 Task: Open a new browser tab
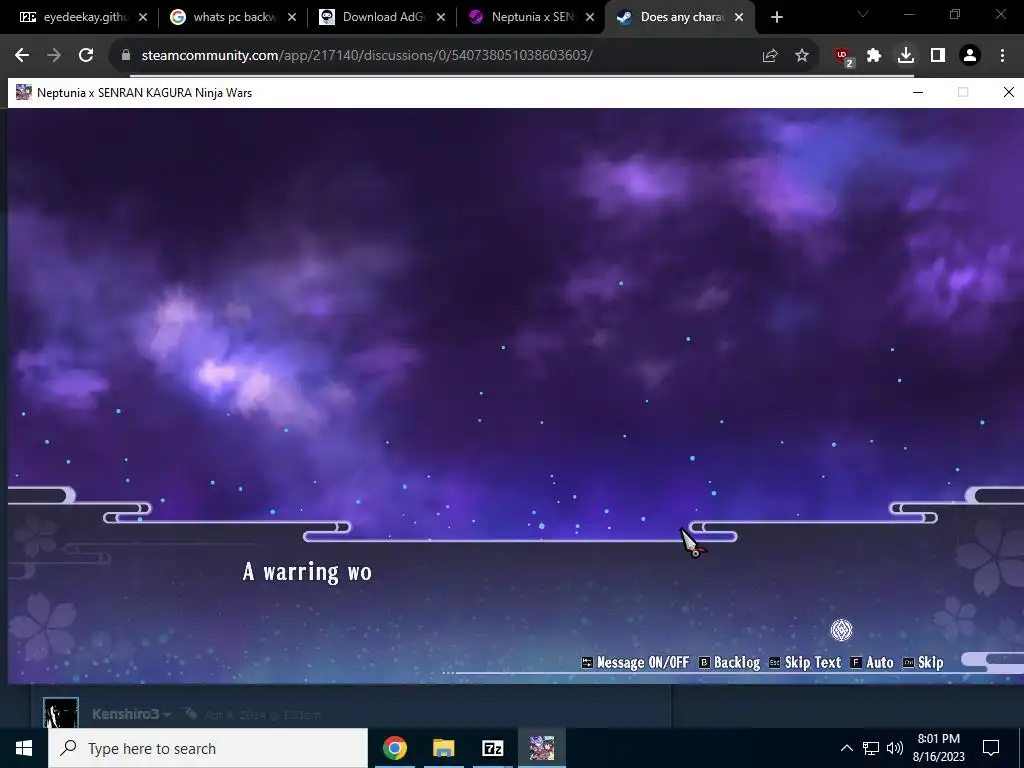(776, 18)
